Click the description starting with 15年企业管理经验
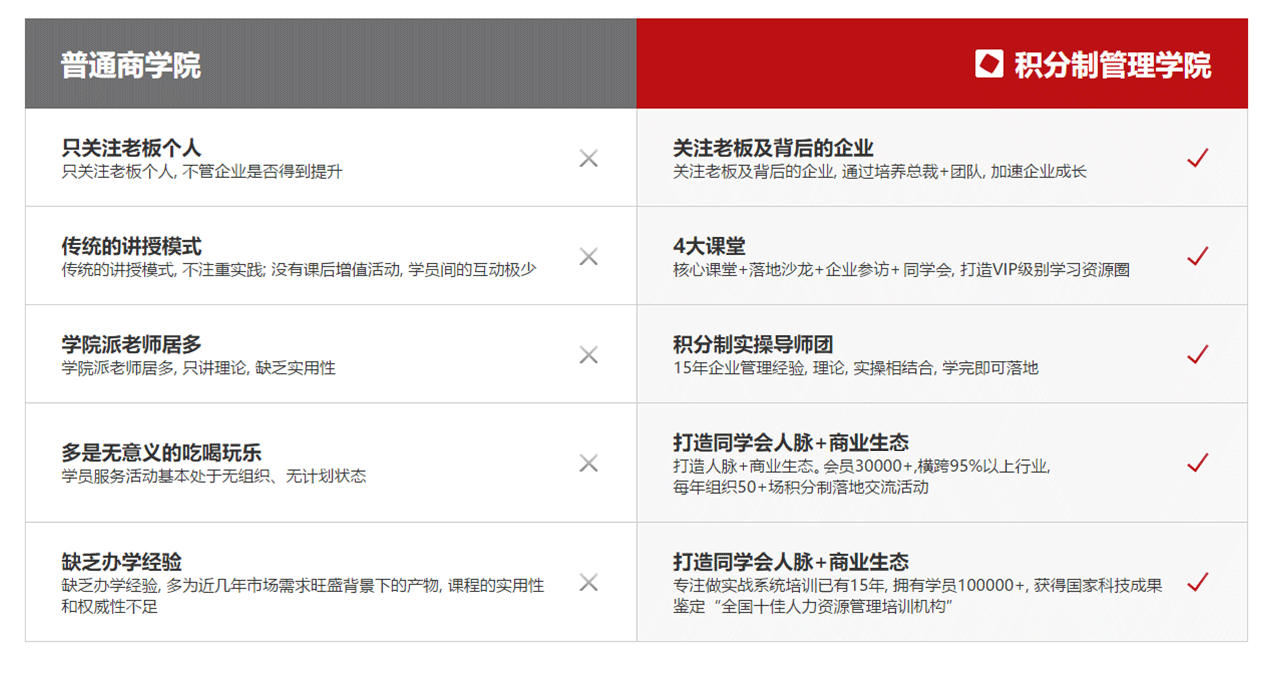The width and height of the screenshot is (1282, 683). [x=856, y=368]
